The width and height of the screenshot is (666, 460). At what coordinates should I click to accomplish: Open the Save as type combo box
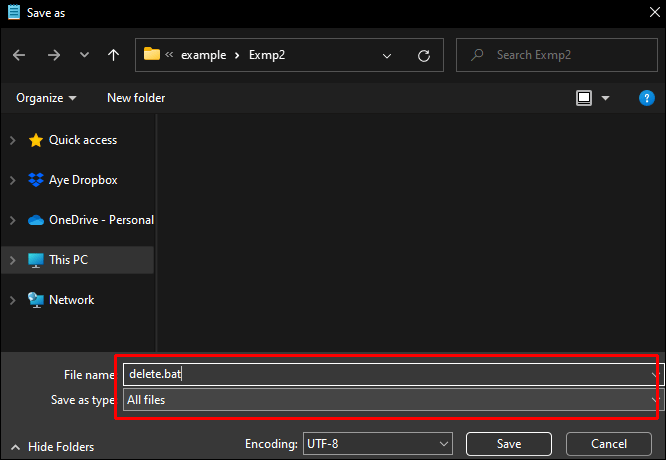point(393,400)
